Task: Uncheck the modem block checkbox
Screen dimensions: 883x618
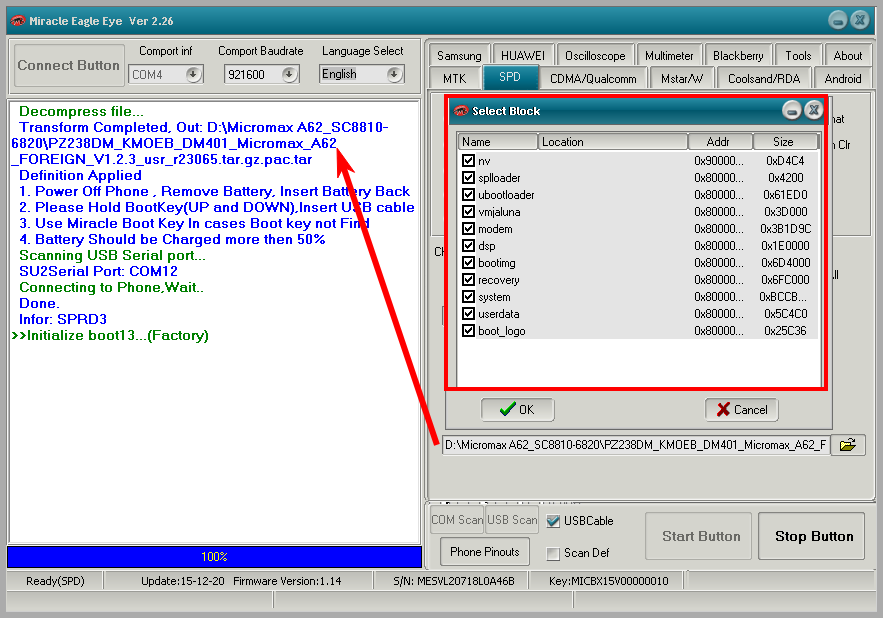Action: point(468,229)
